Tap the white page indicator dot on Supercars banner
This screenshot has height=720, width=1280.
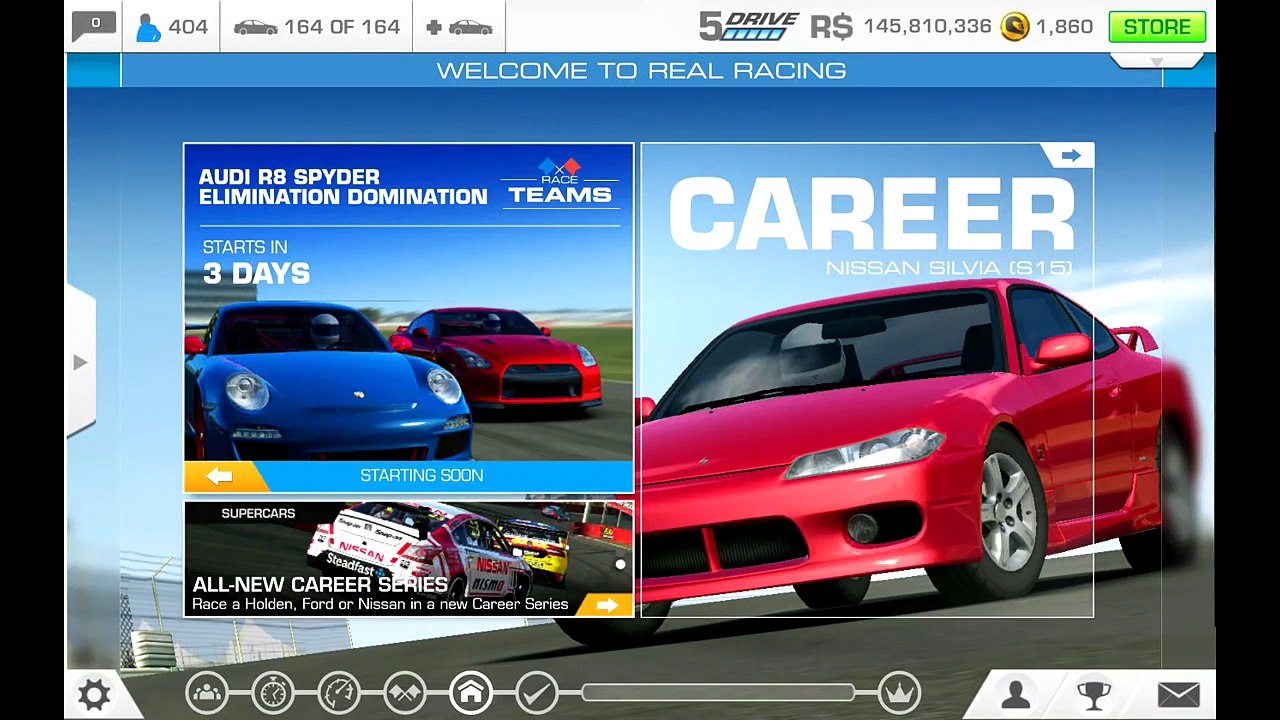coord(620,565)
